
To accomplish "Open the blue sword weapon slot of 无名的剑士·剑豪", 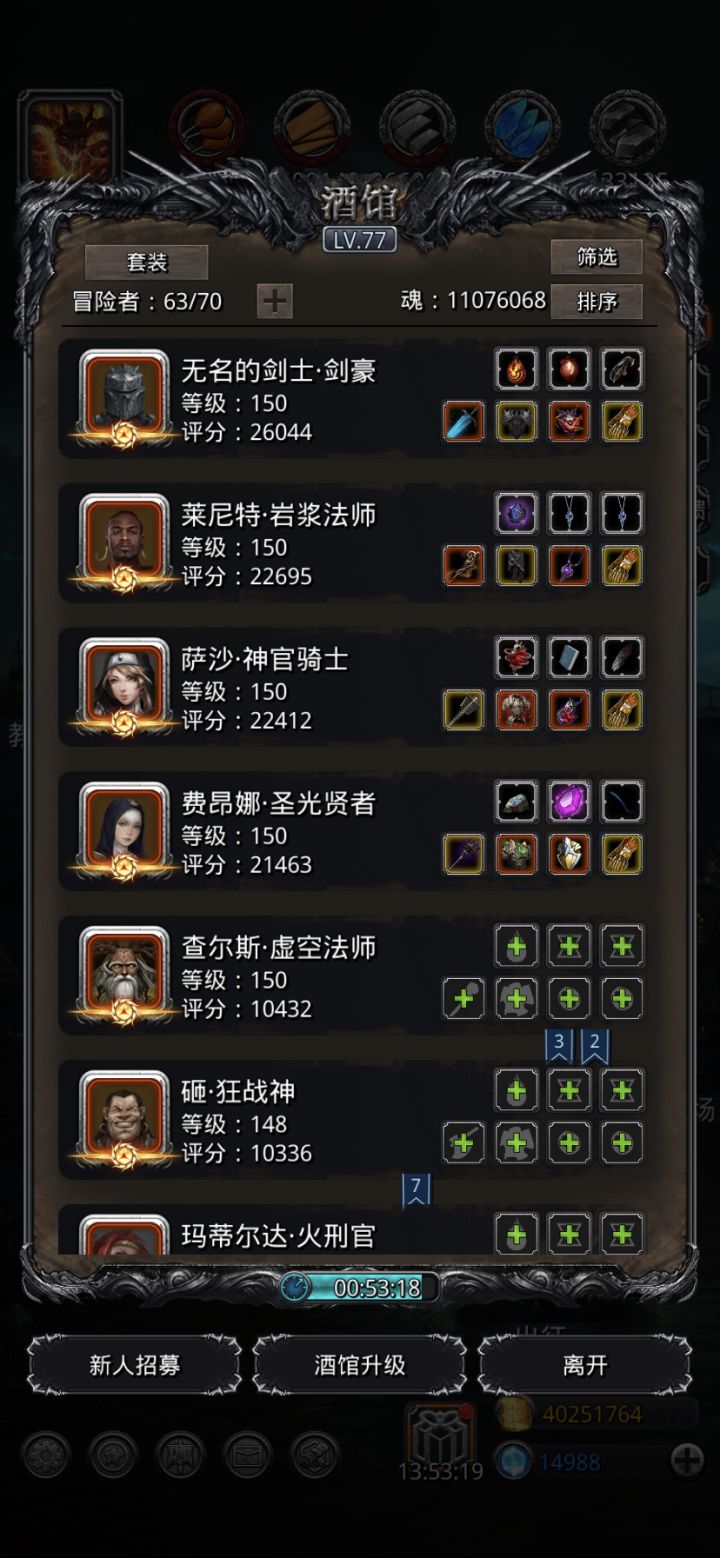I will point(464,422).
